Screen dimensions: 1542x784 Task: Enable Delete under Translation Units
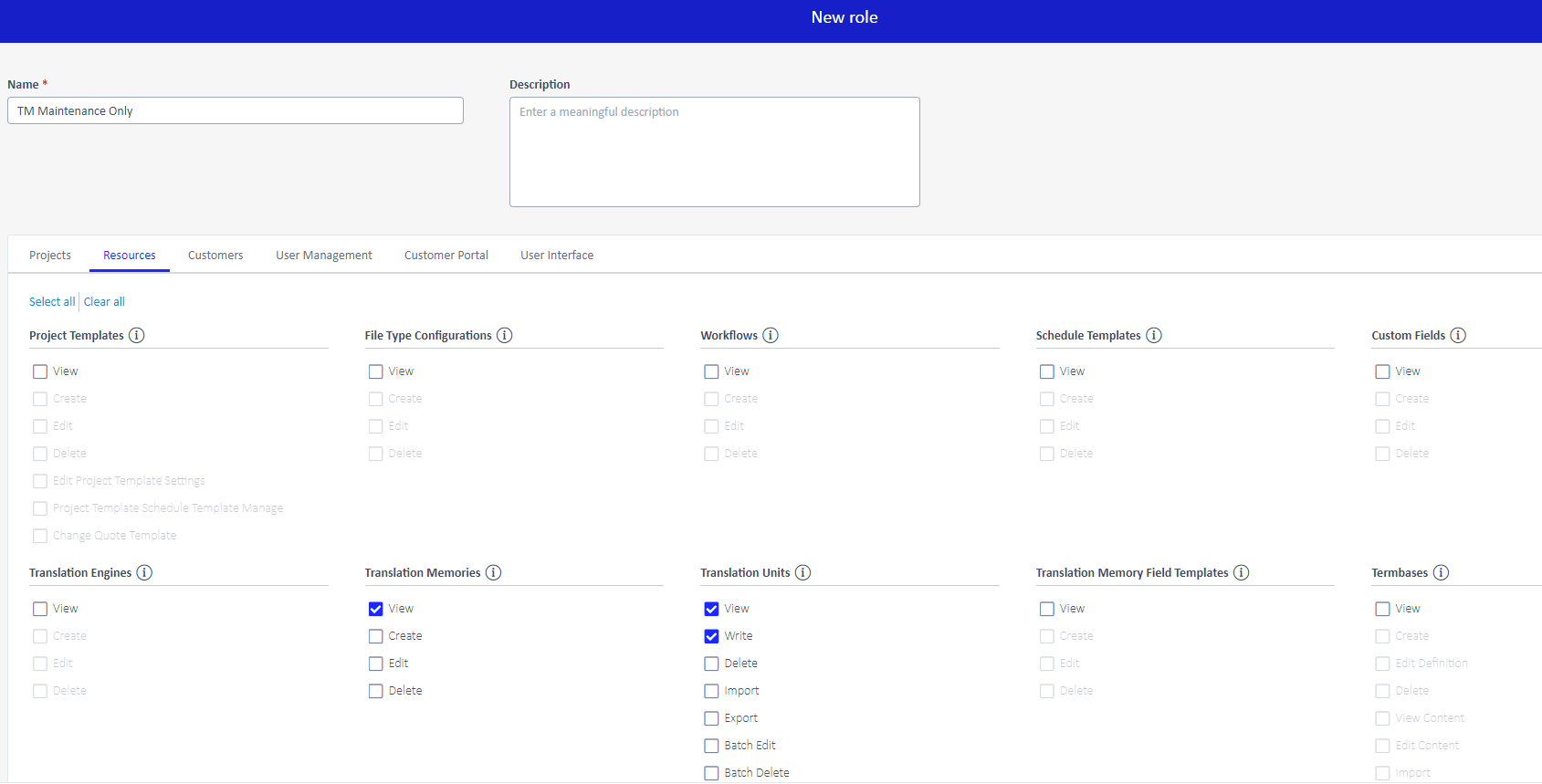(x=711, y=664)
